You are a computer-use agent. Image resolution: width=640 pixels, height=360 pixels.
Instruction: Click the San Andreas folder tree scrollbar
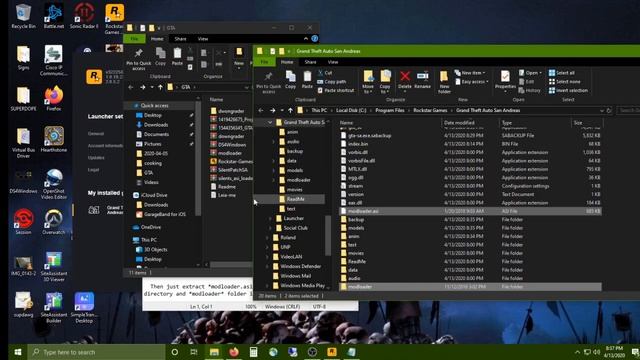pos(328,235)
